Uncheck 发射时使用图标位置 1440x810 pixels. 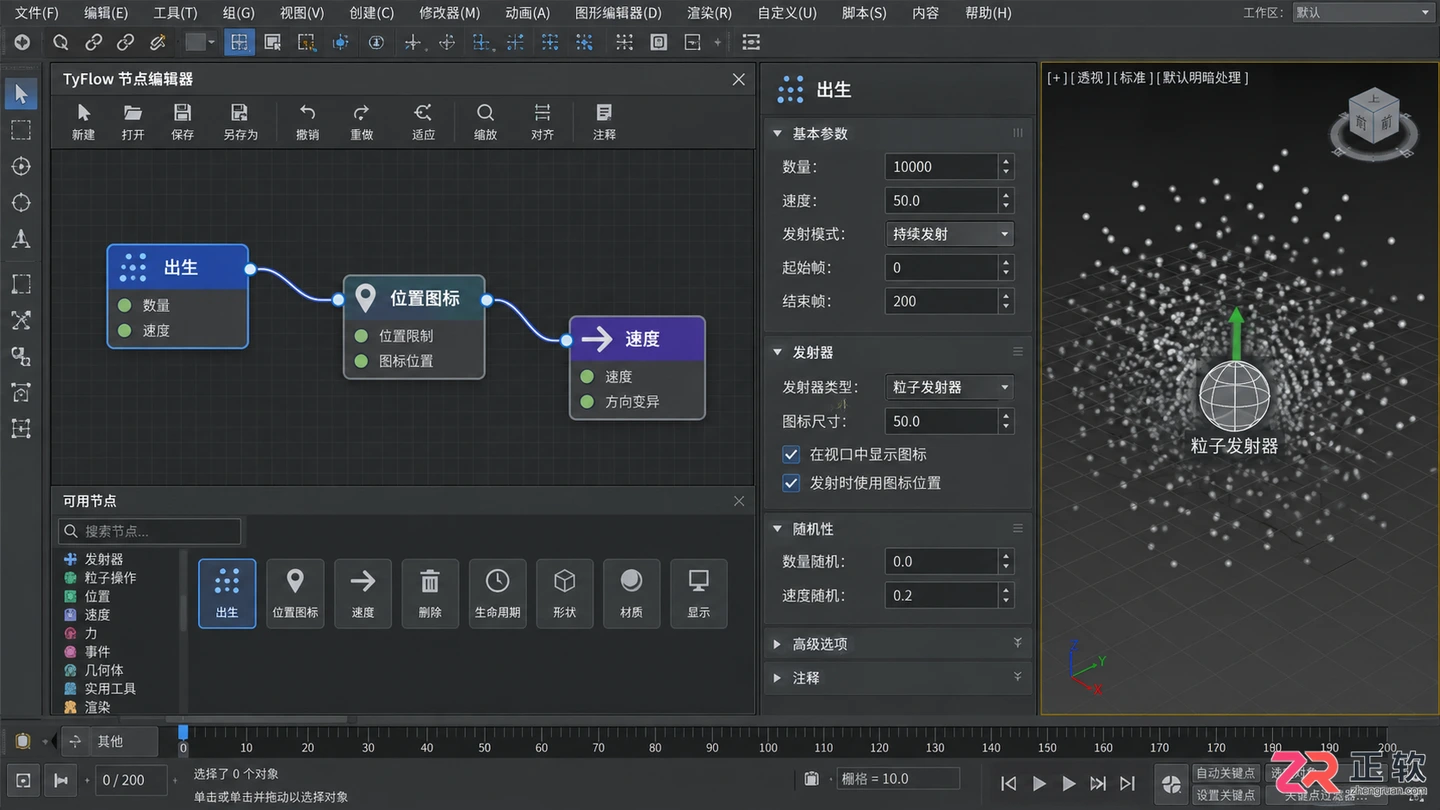pyautogui.click(x=791, y=483)
